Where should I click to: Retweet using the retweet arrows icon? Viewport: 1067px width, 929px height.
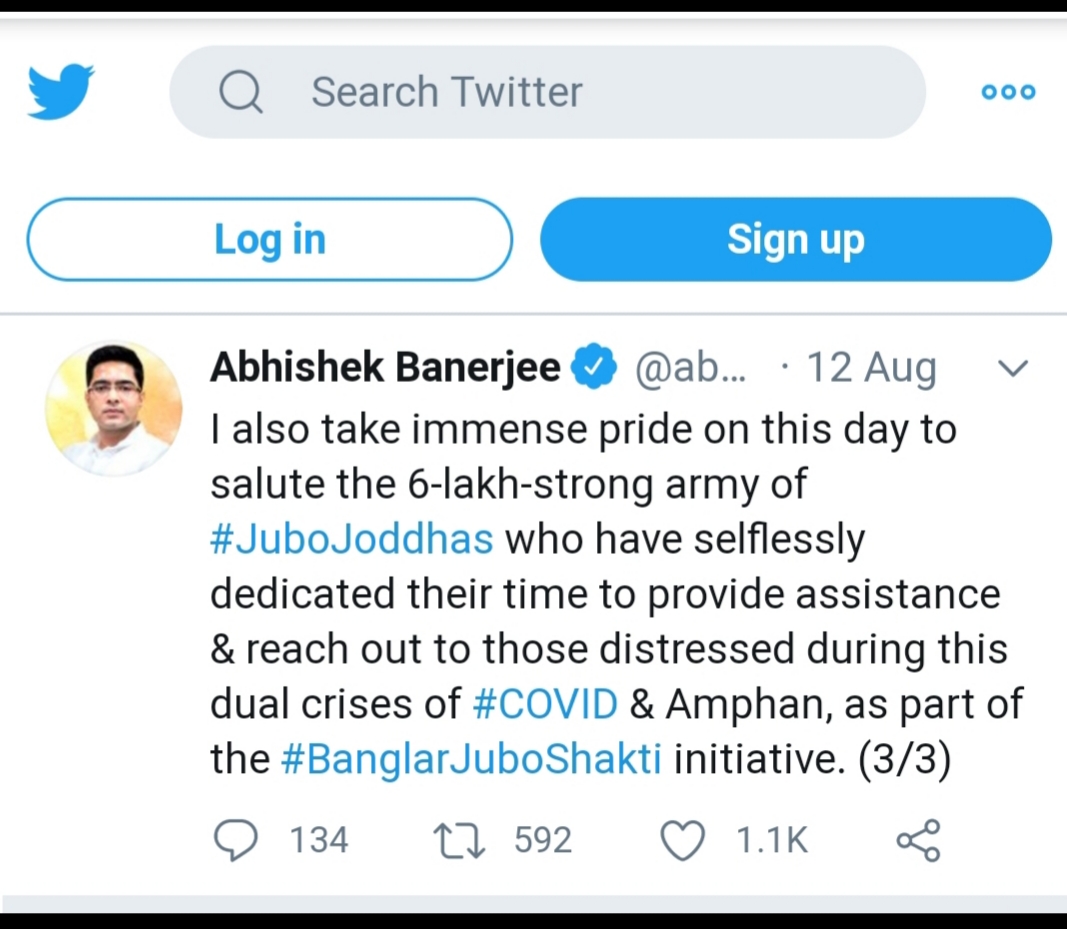pyautogui.click(x=461, y=840)
